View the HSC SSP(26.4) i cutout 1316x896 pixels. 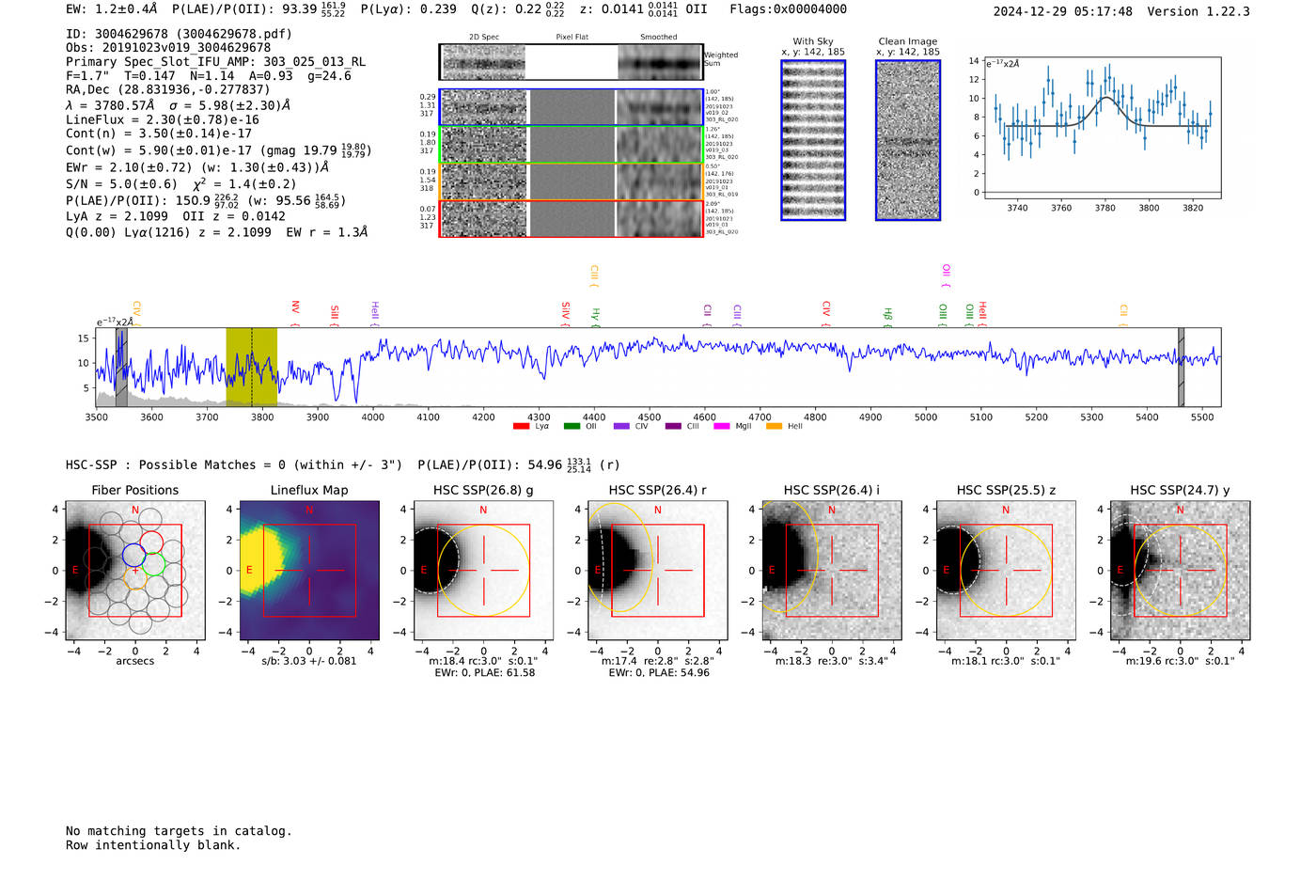832,571
